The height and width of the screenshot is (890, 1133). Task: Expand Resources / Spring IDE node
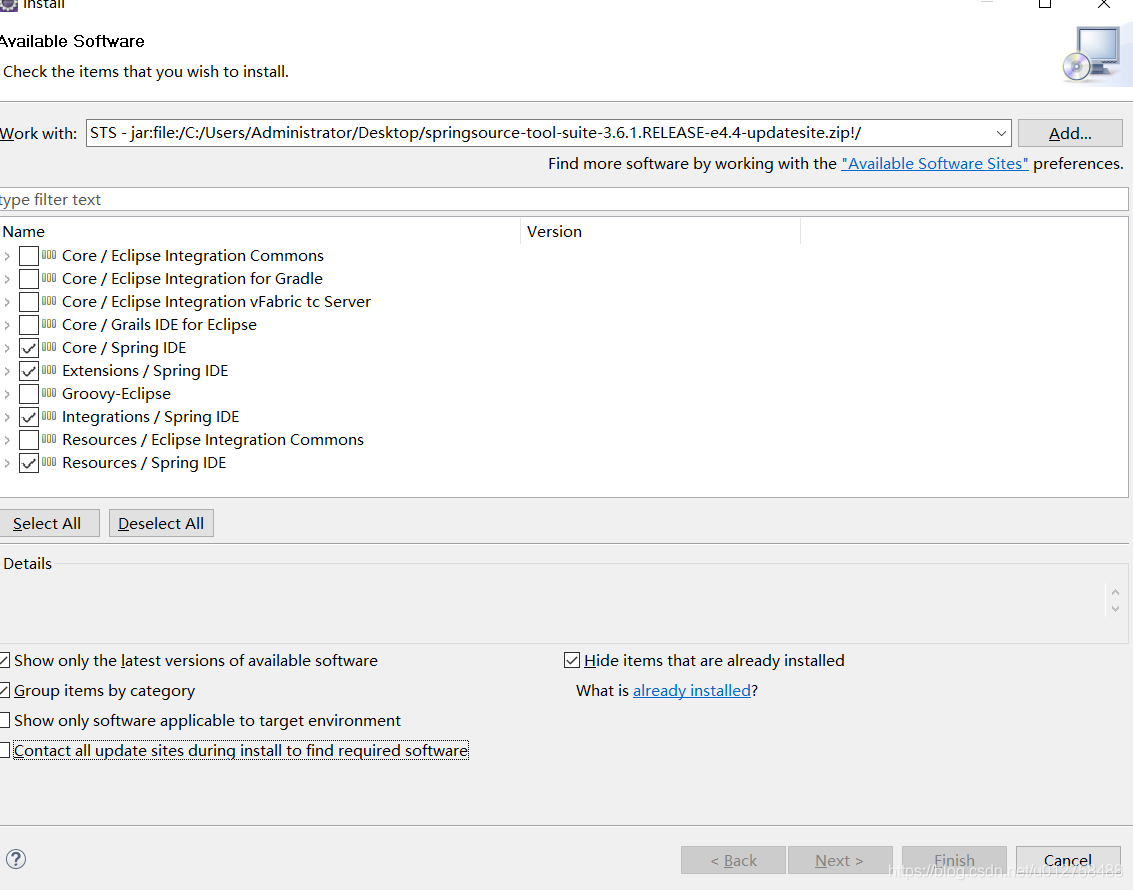[7, 463]
